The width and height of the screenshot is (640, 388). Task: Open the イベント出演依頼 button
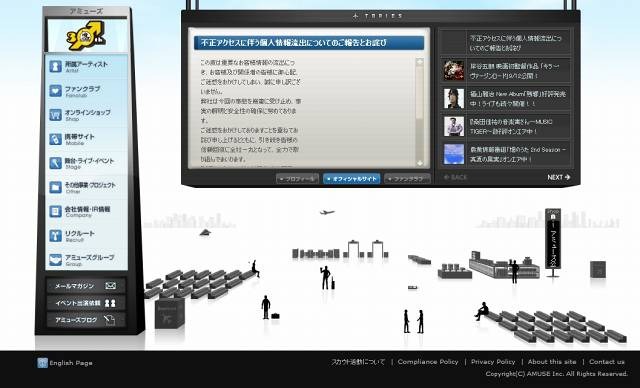[x=86, y=303]
